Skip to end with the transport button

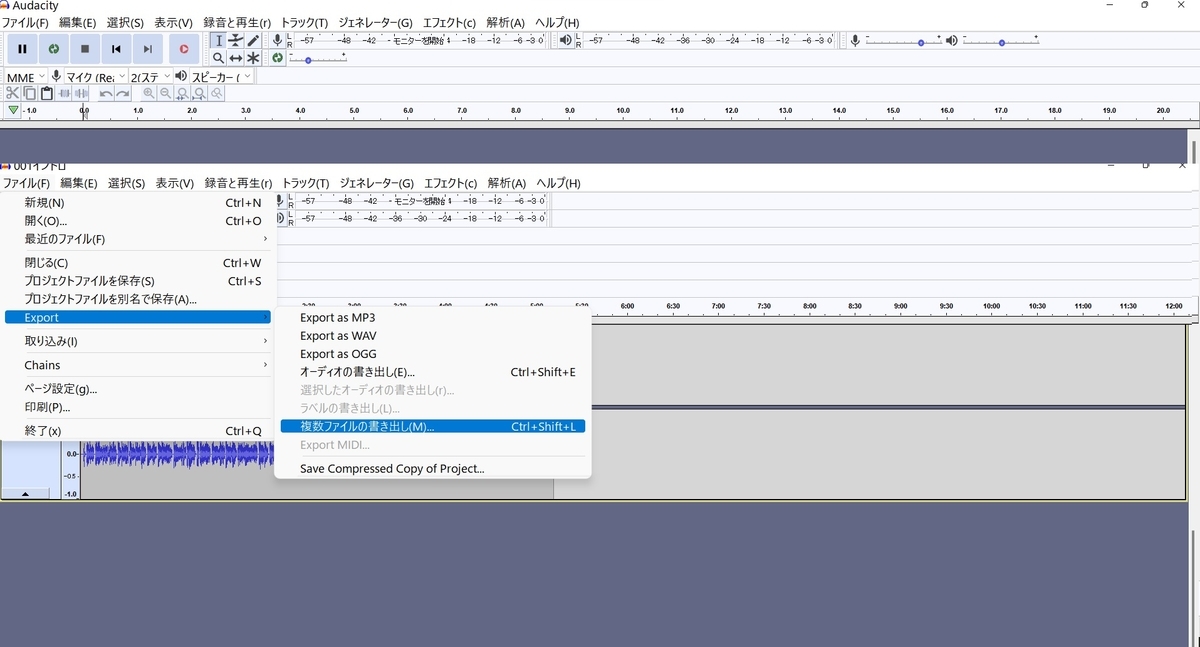click(147, 48)
